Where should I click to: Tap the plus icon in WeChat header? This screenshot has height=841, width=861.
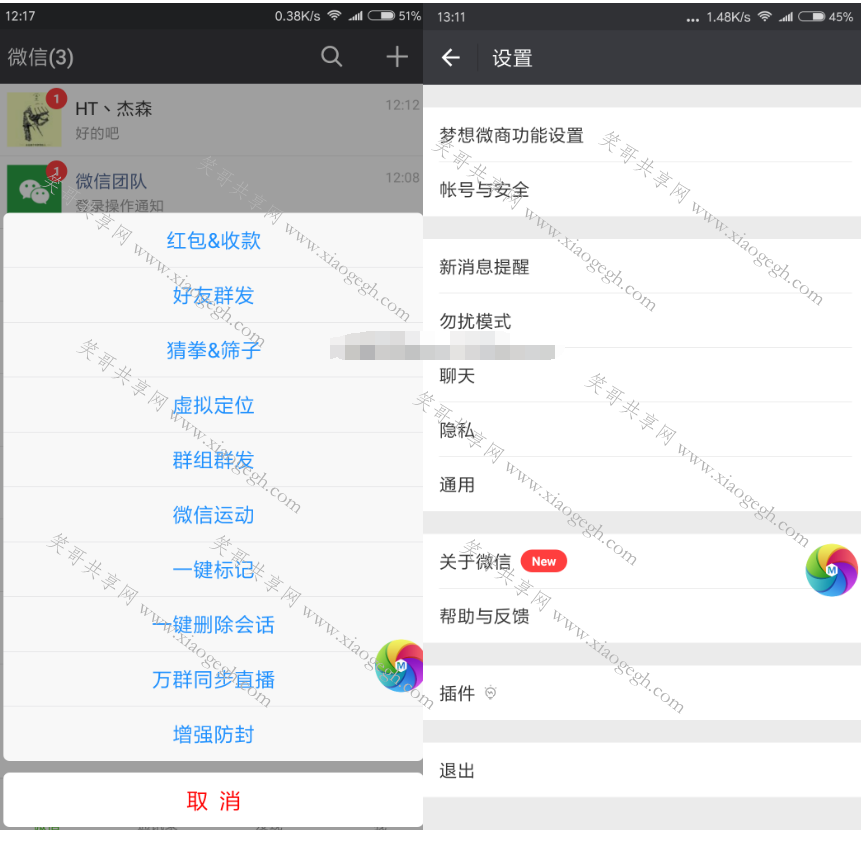click(x=396, y=57)
